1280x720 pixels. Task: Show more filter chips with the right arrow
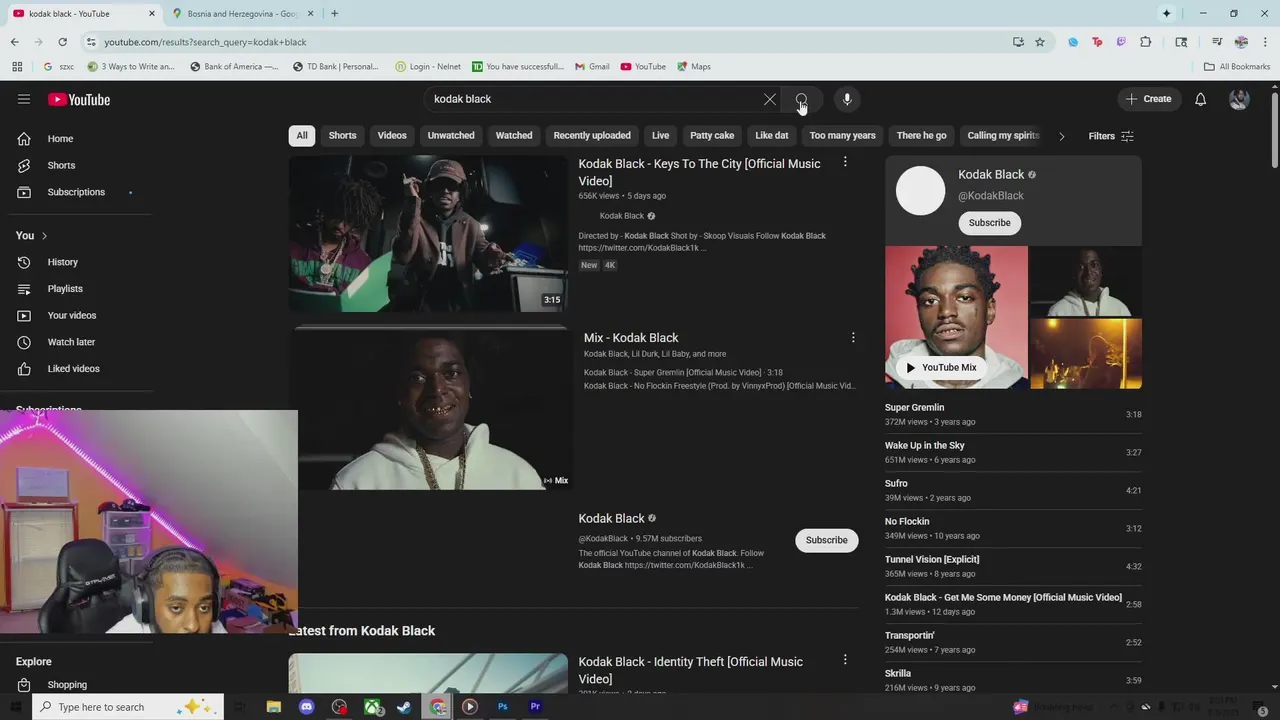[1061, 136]
